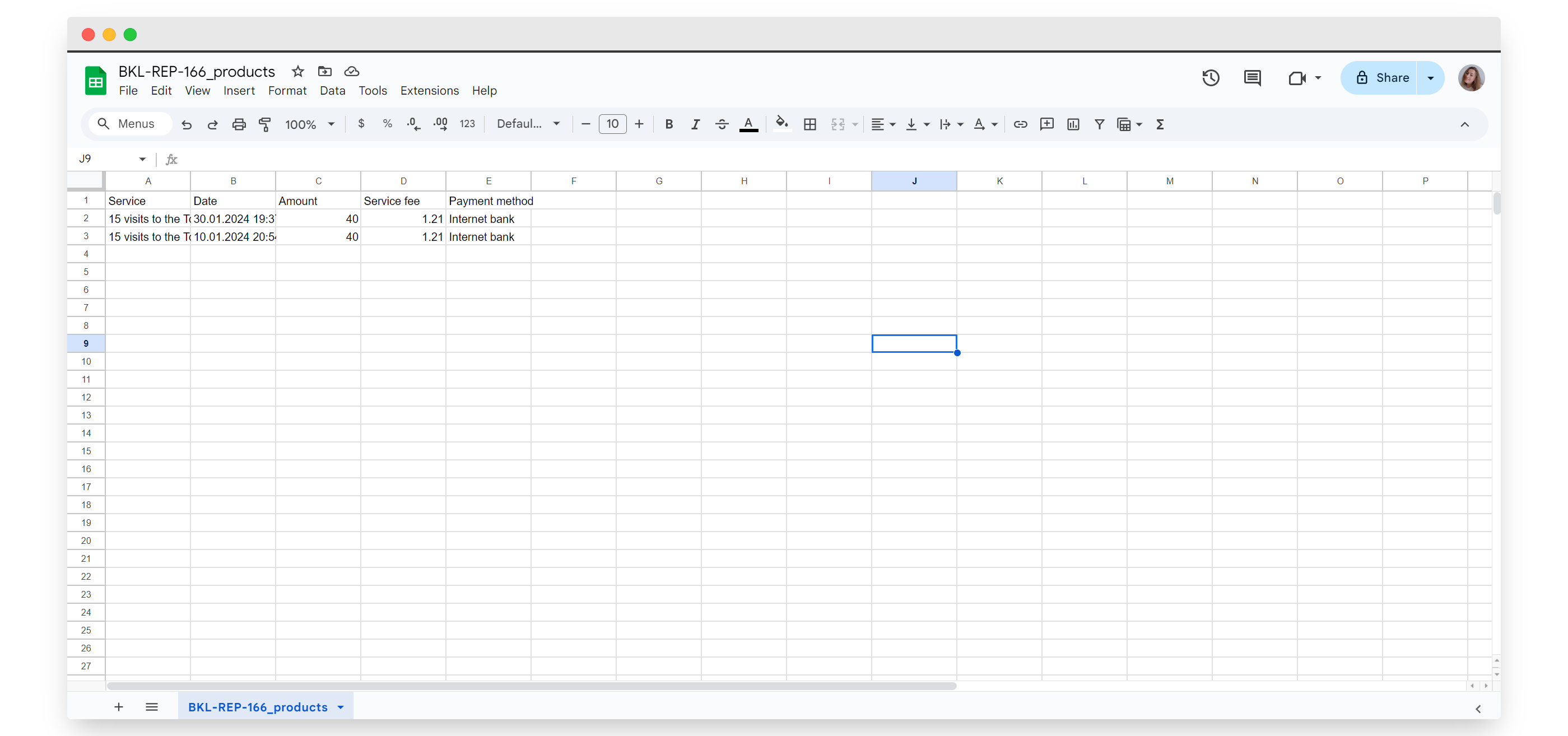Screen dimensions: 1568x736
Task: Open the fill color picker
Action: tap(781, 124)
